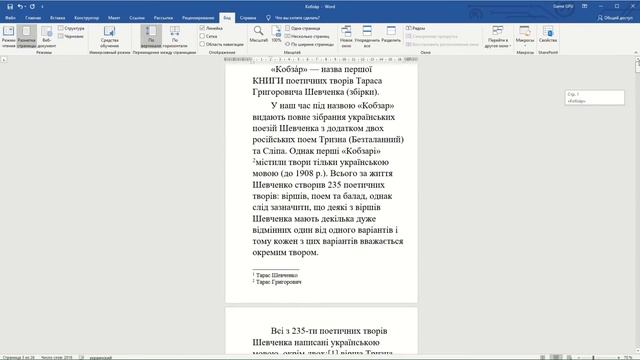The width and height of the screenshot is (640, 360).
Task: Click the Redo/Repeat icon
Action: [32, 7]
